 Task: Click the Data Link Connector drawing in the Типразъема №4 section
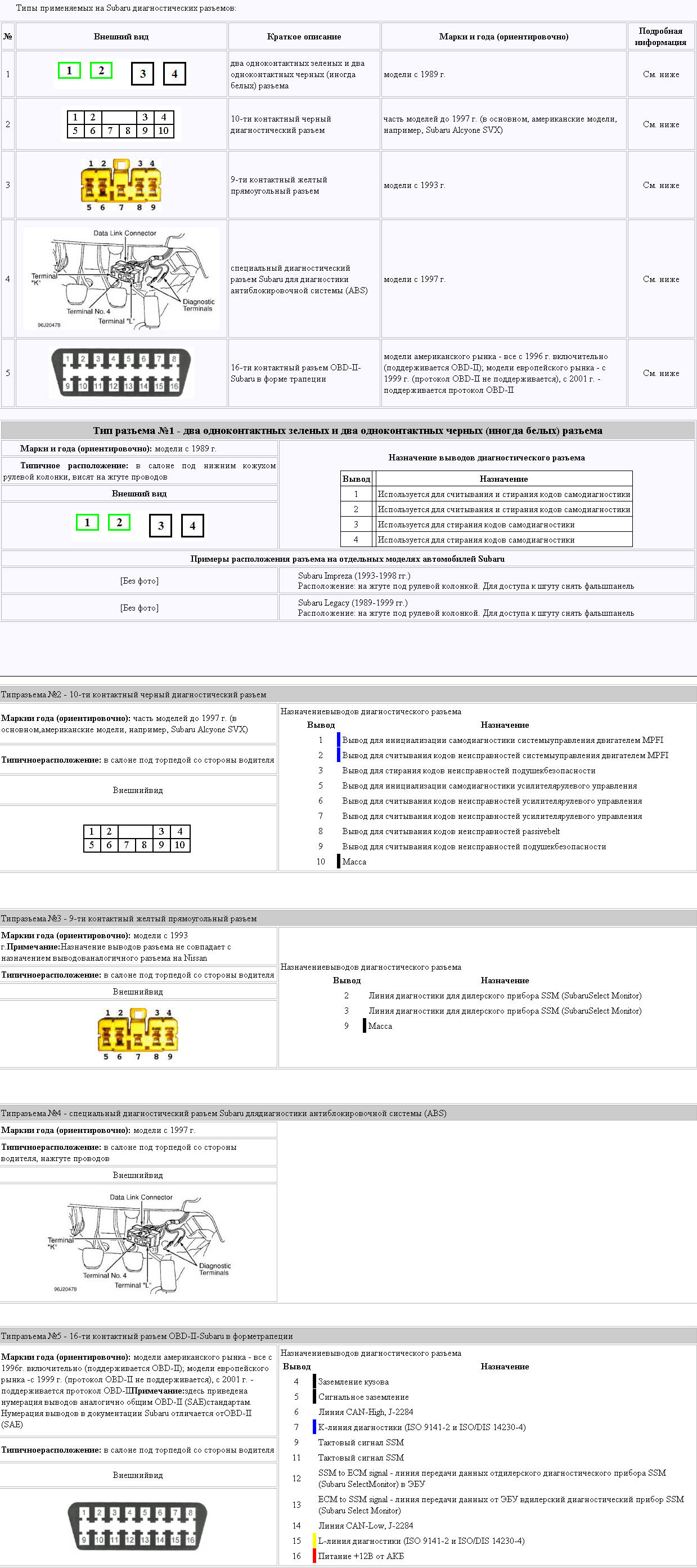(139, 1243)
